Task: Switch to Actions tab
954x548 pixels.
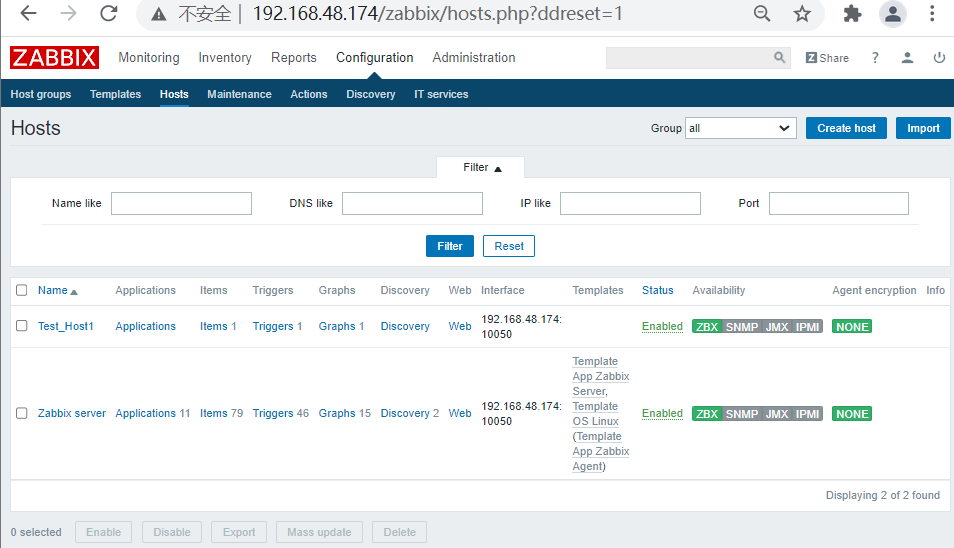Action: [308, 94]
